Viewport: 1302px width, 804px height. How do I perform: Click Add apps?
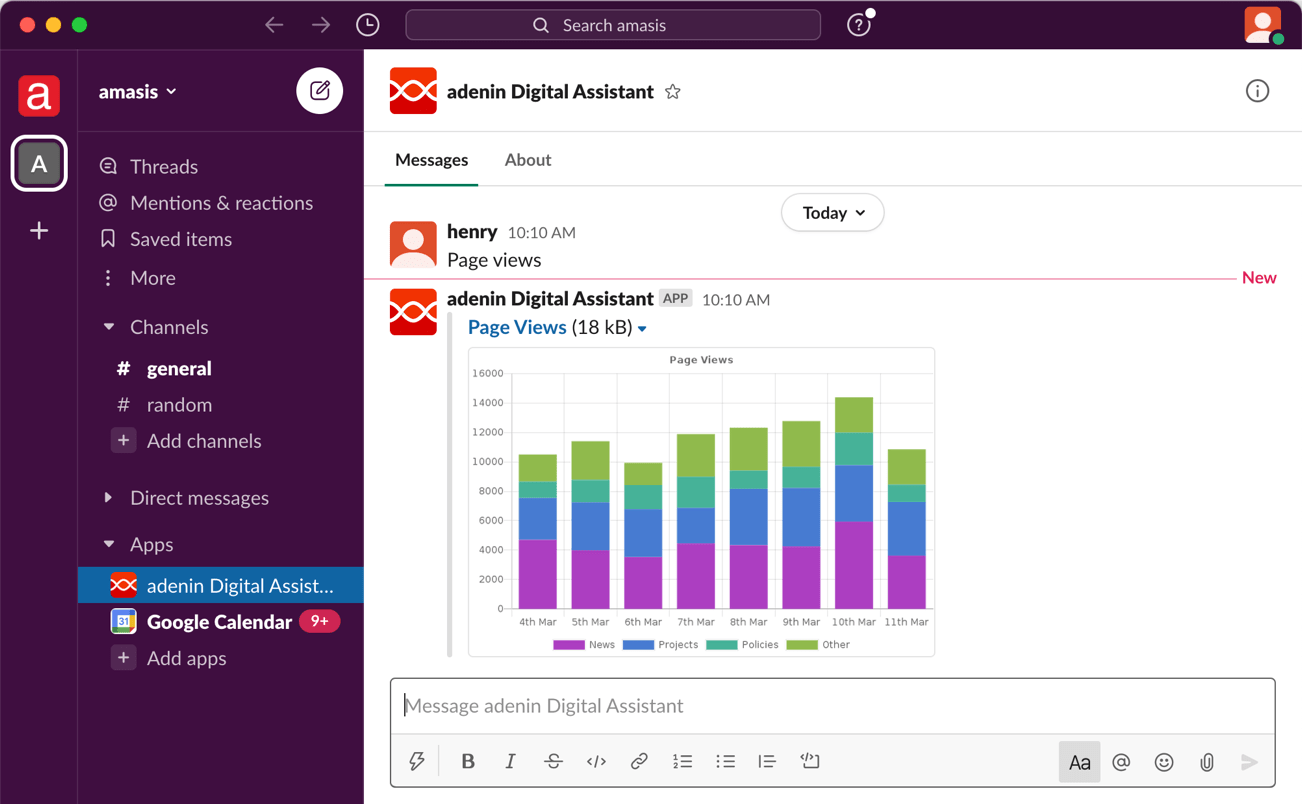pyautogui.click(x=186, y=658)
